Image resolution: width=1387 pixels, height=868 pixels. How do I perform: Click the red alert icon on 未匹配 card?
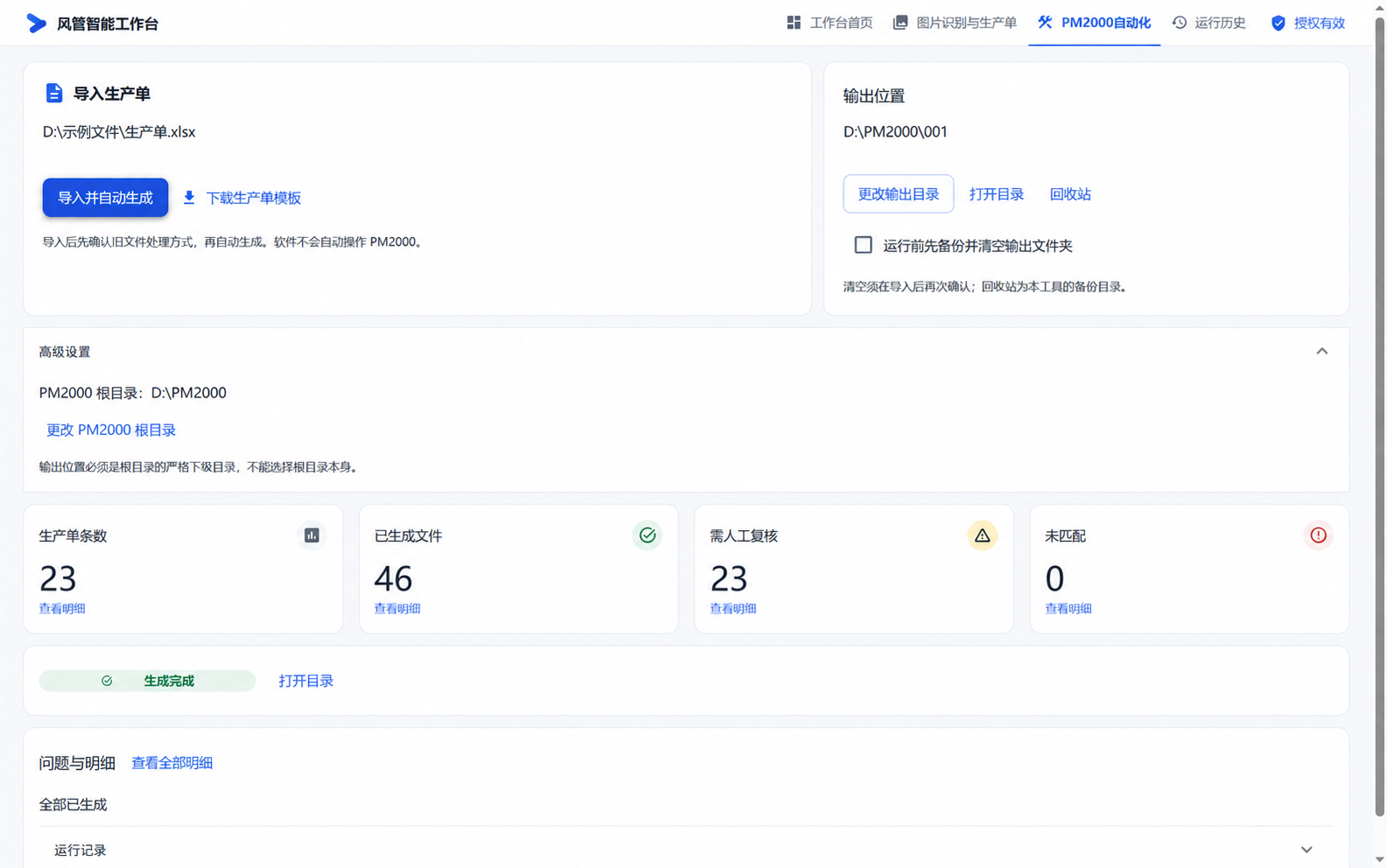1318,535
